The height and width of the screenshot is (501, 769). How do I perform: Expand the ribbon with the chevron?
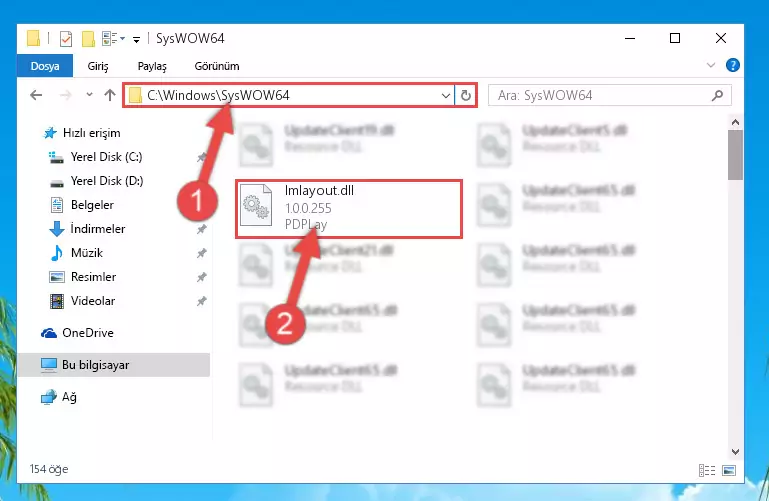pos(710,65)
